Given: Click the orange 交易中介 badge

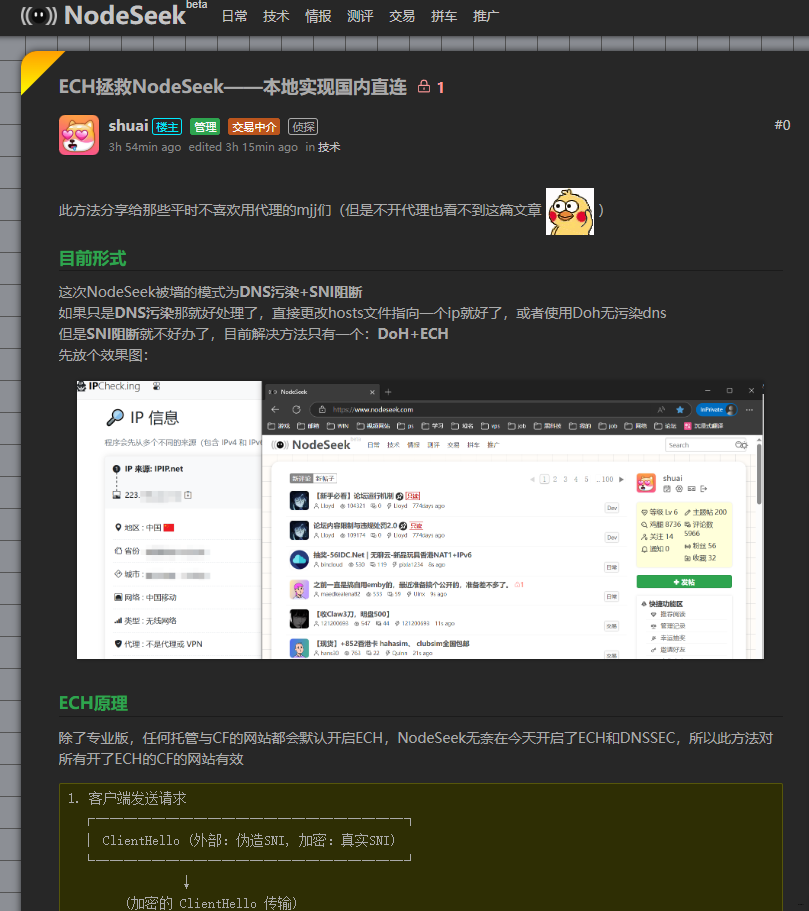Looking at the screenshot, I should 253,127.
